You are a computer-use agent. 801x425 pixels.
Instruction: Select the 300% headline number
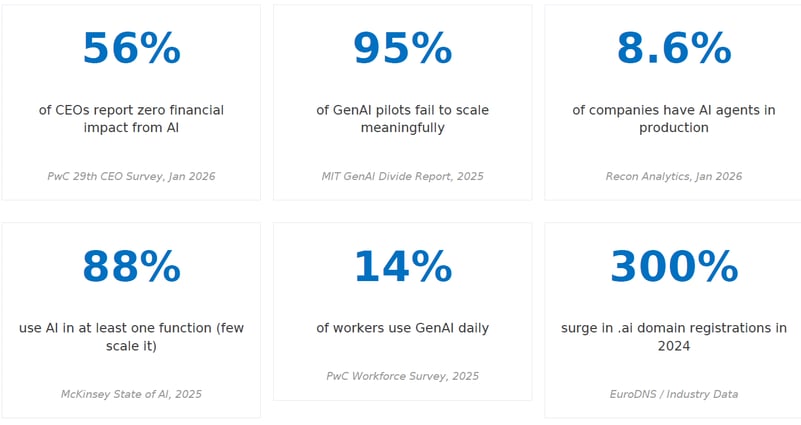pos(673,267)
